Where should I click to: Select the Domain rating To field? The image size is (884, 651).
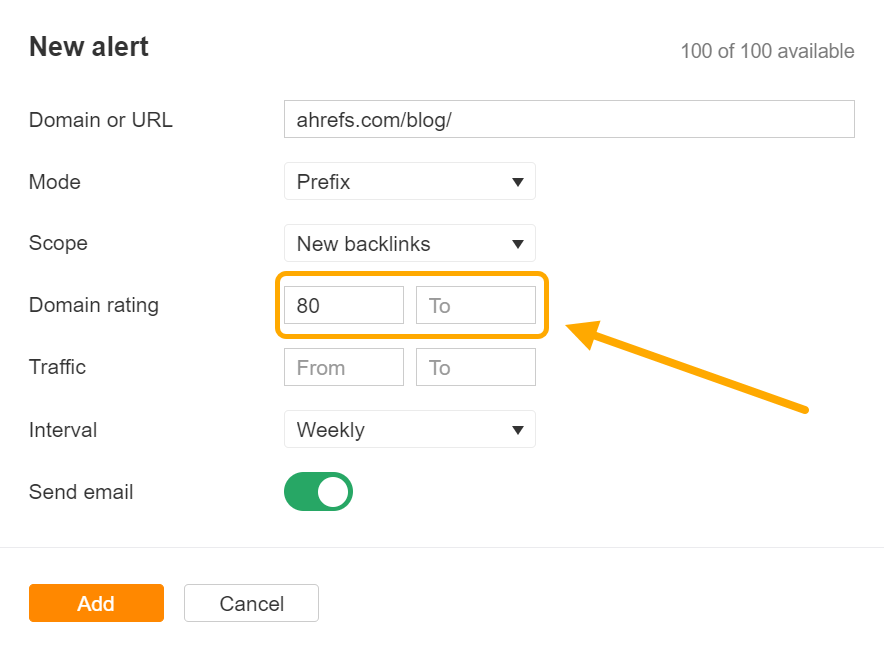[x=475, y=305]
